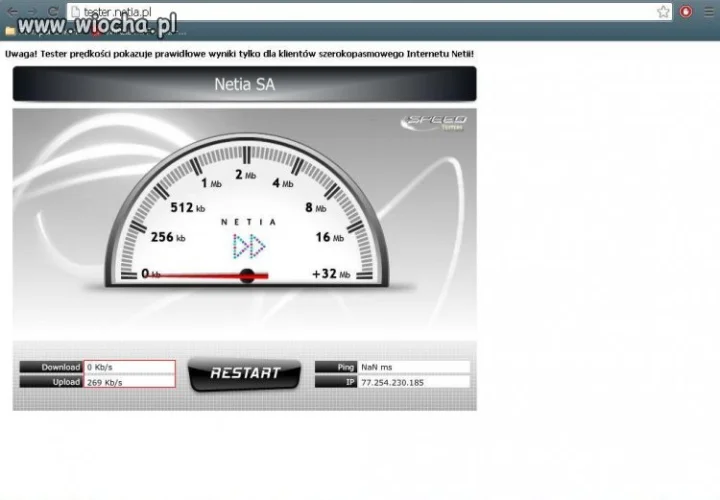
Task: Select the Download result field
Action: point(129,367)
